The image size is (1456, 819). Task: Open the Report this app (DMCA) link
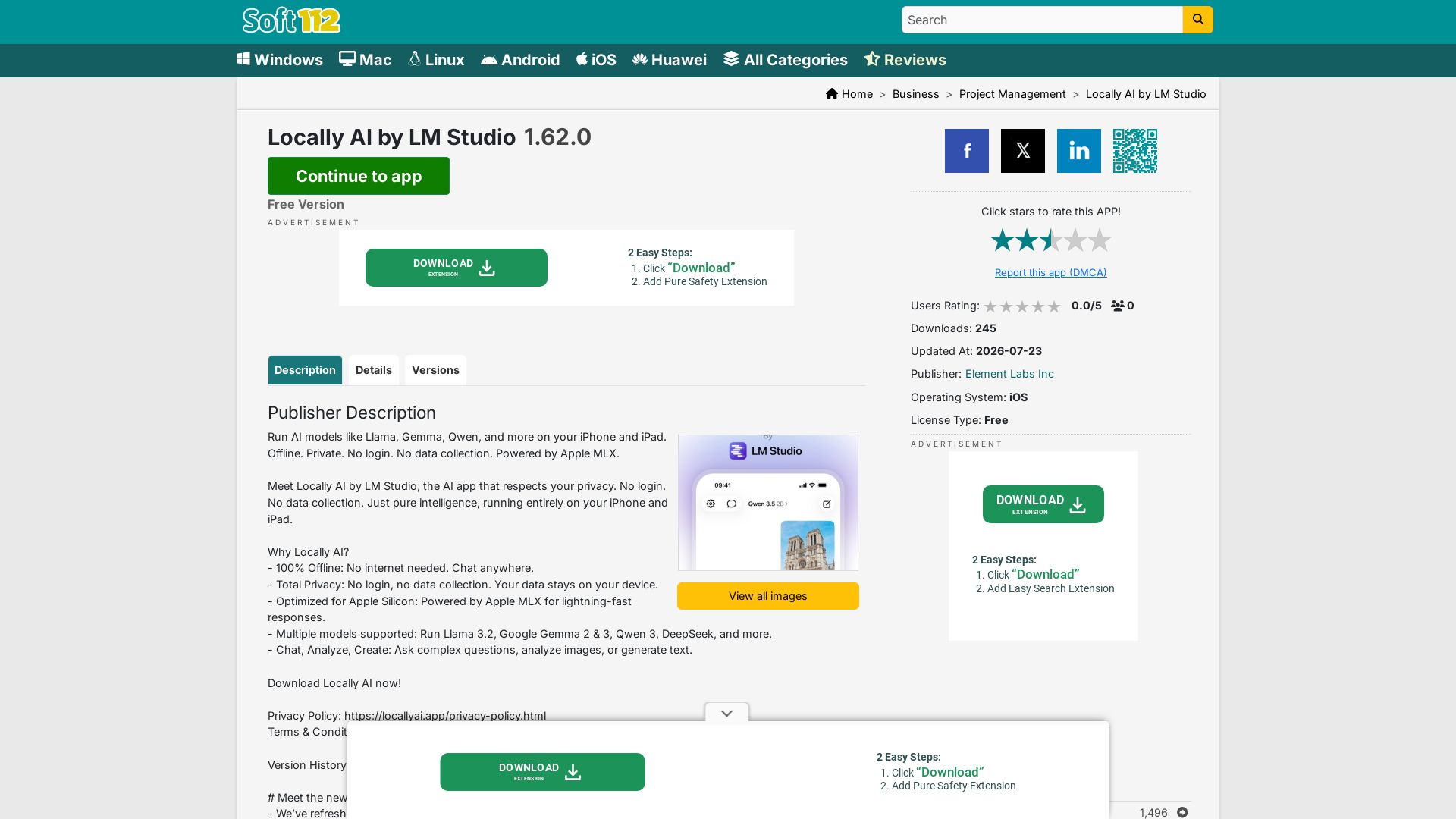click(1051, 272)
